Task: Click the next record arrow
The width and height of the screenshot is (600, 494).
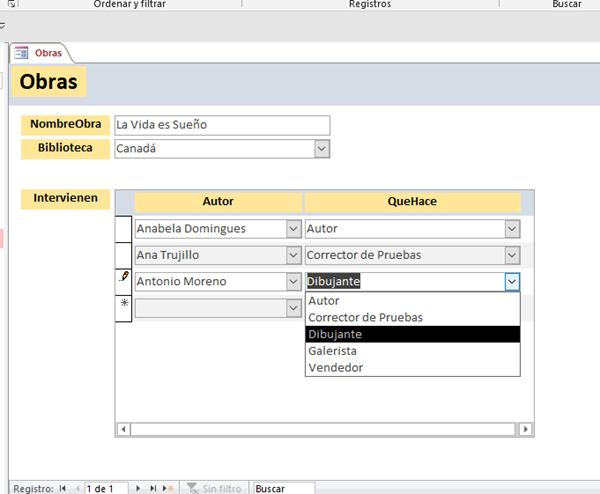Action: point(138,488)
